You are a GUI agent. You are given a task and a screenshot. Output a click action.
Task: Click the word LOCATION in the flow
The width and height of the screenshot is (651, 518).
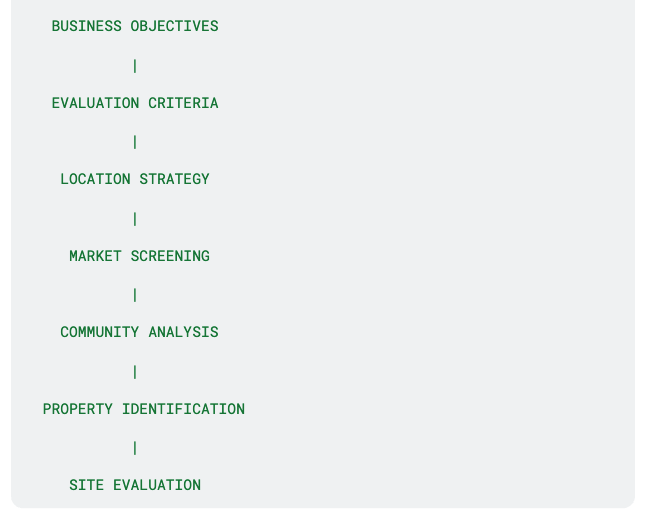tap(95, 179)
